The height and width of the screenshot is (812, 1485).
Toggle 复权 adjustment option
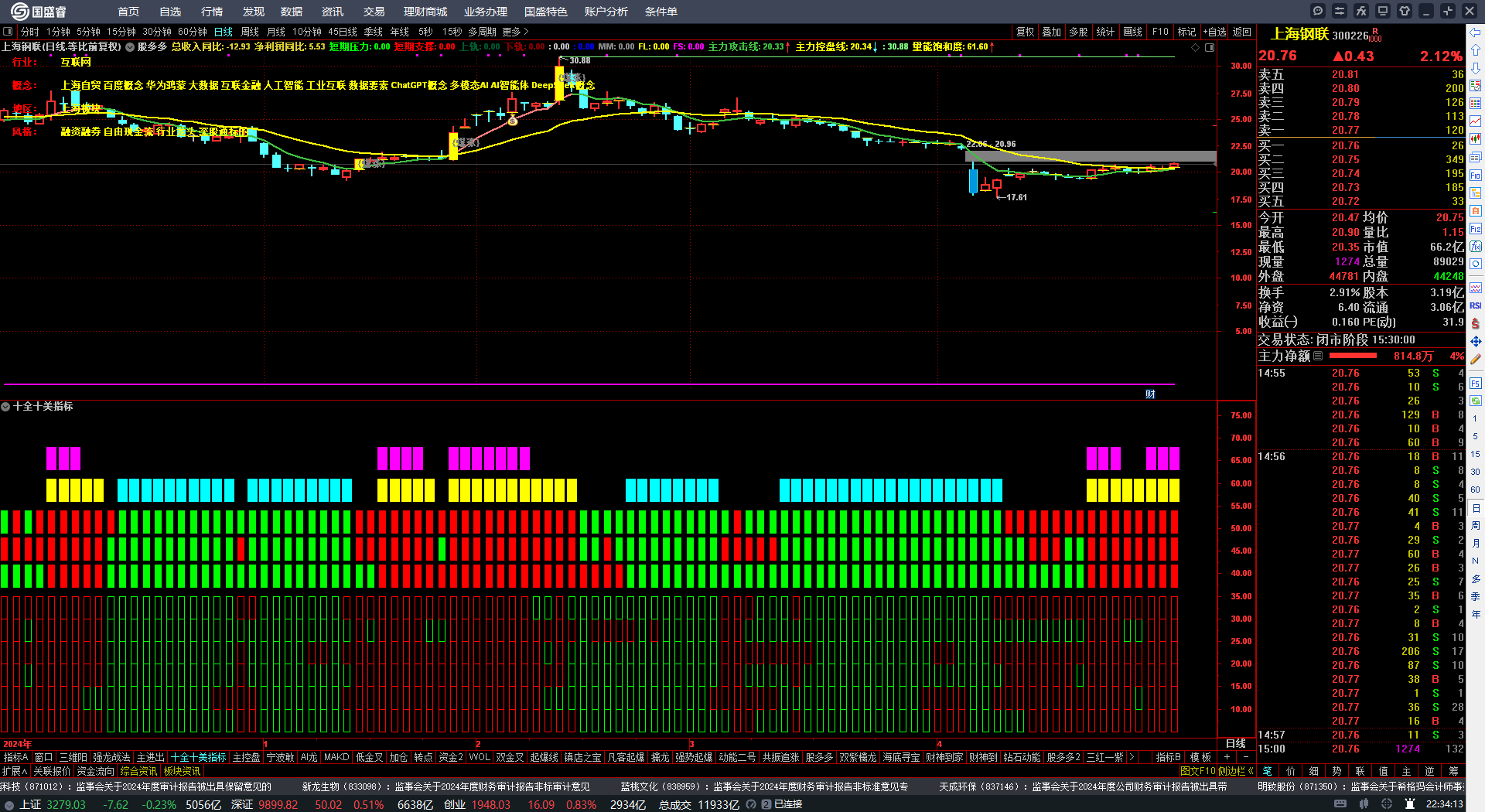[1025, 32]
